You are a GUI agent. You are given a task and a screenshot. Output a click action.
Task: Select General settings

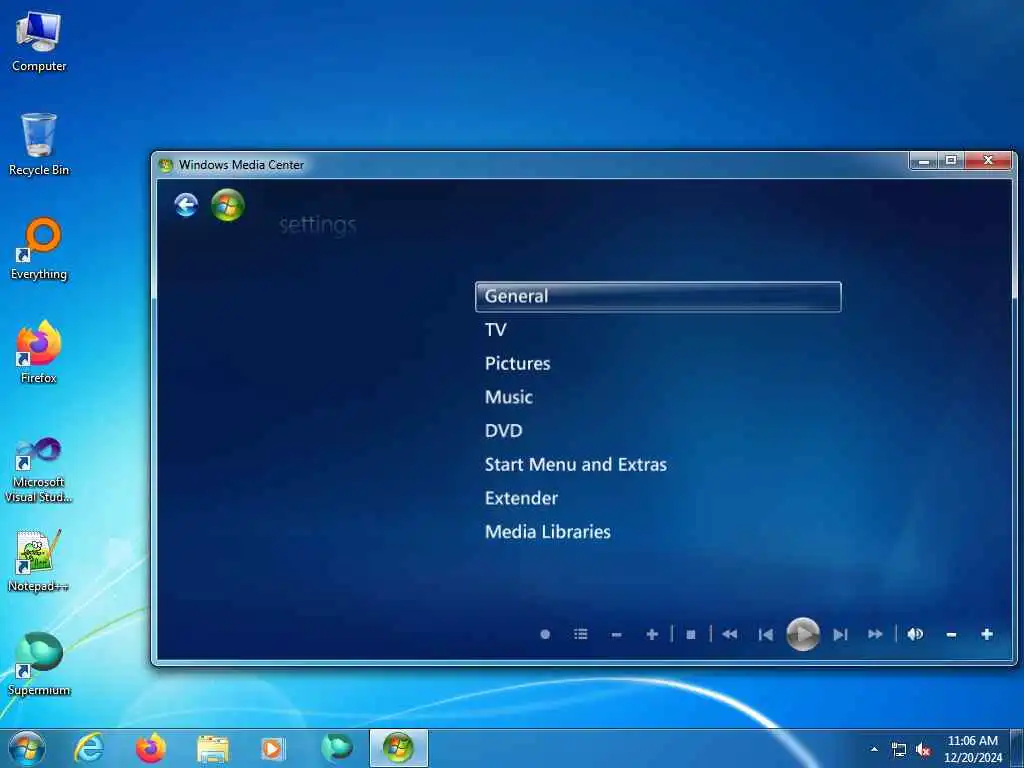[x=658, y=296]
